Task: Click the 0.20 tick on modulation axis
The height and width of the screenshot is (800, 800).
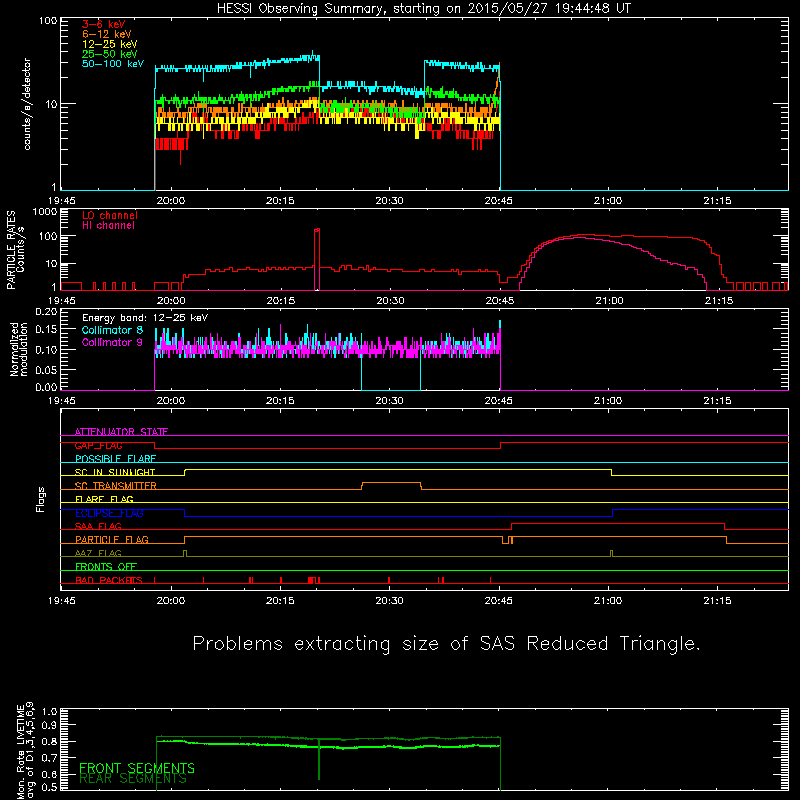Action: pos(46,312)
